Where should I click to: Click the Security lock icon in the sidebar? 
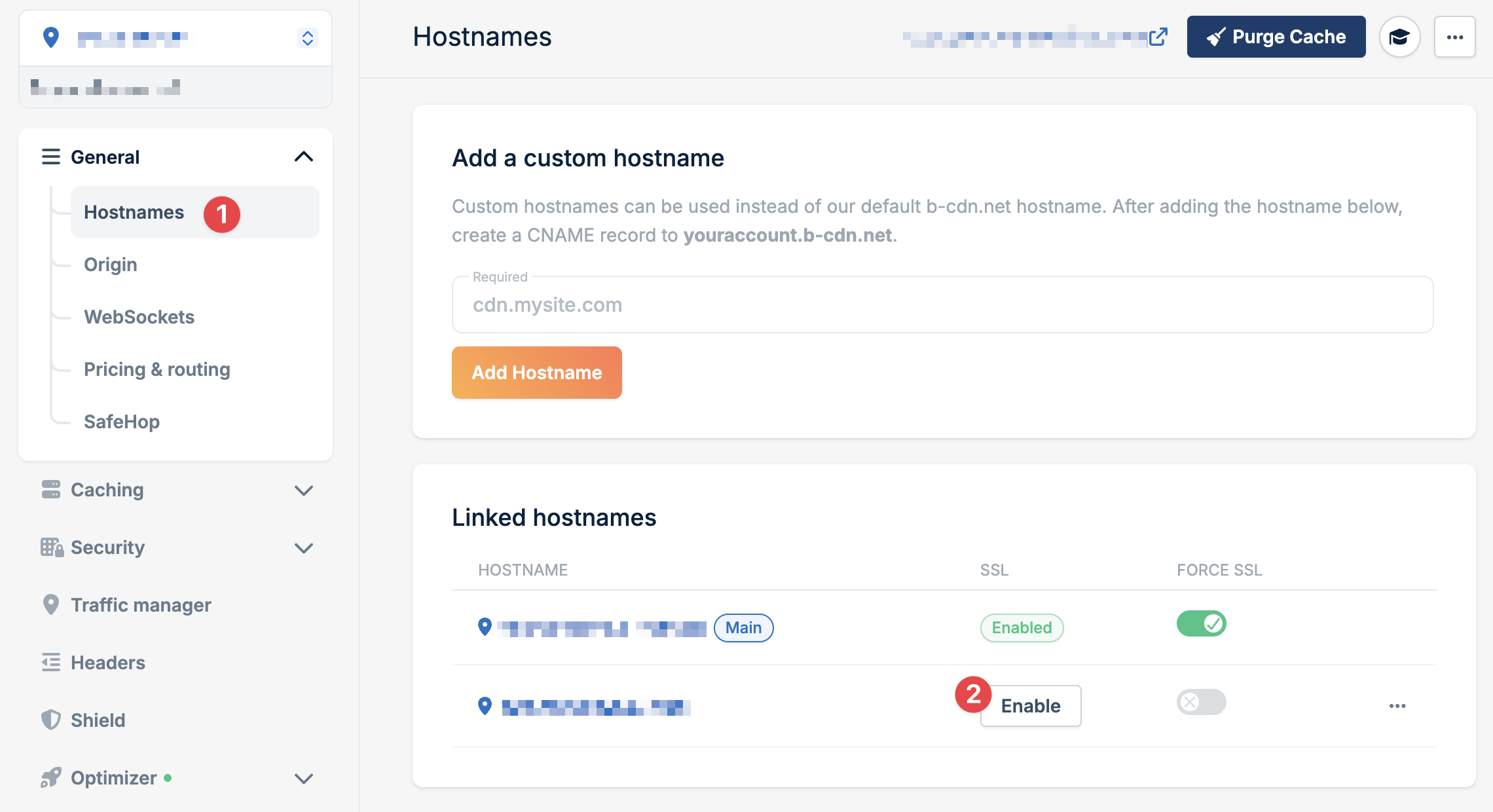[x=51, y=547]
